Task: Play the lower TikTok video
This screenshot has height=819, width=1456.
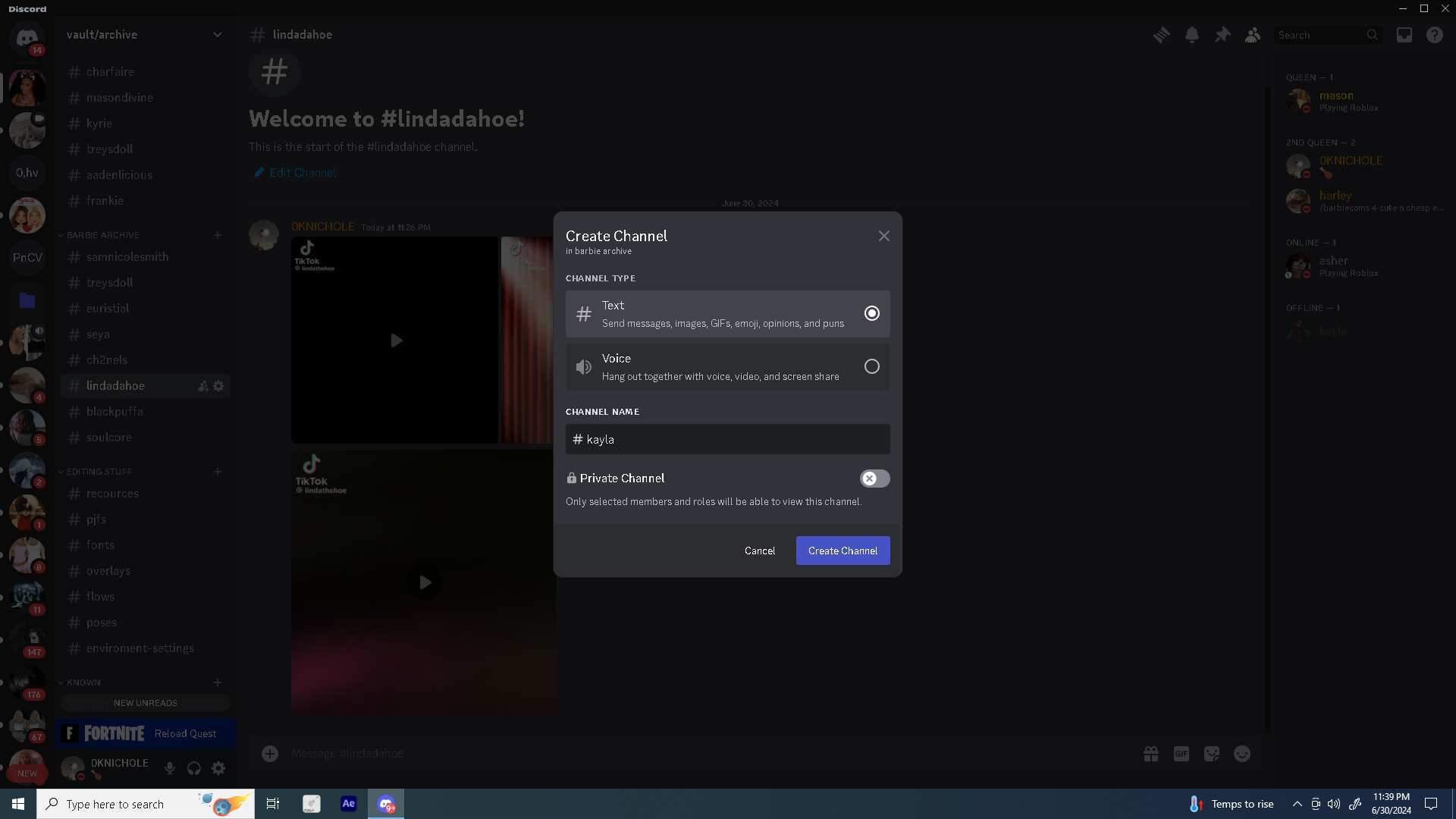Action: tap(425, 582)
